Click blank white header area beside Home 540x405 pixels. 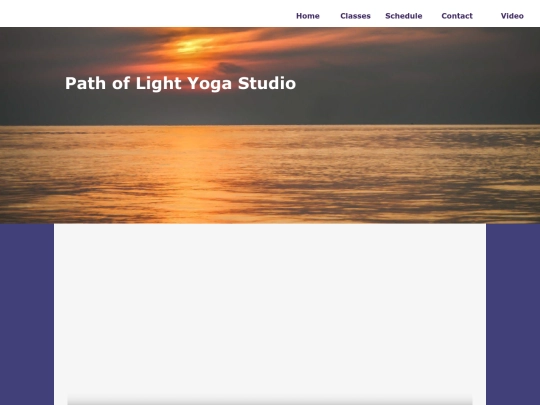point(145,14)
